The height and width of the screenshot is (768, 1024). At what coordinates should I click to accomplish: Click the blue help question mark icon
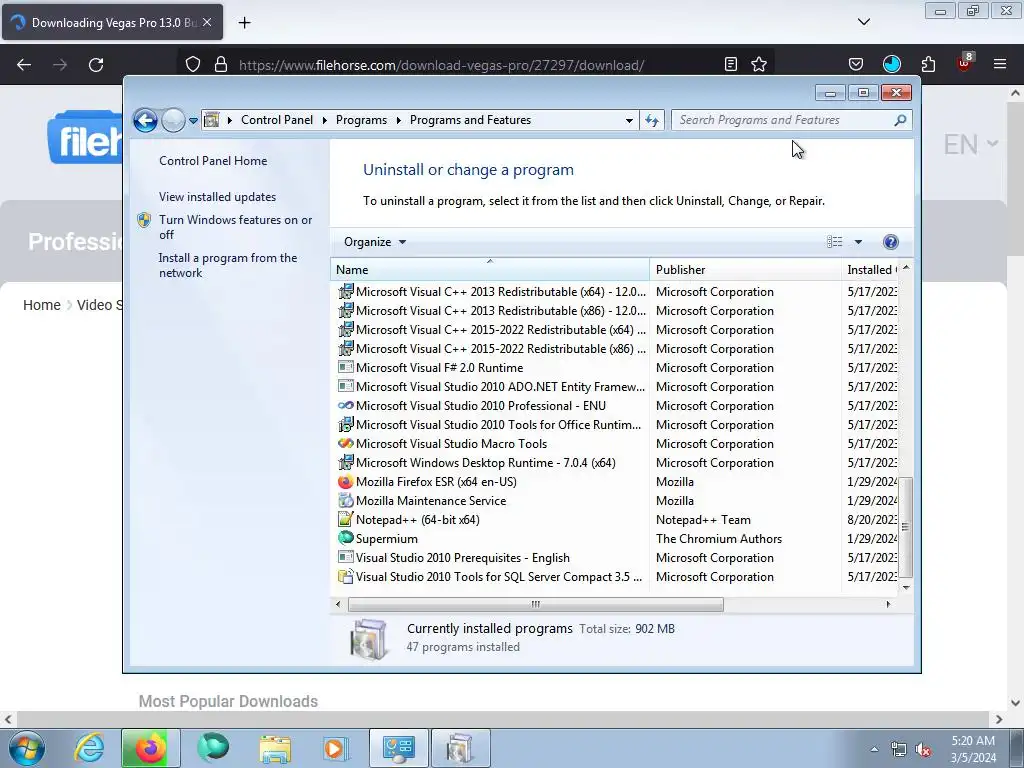(x=890, y=242)
